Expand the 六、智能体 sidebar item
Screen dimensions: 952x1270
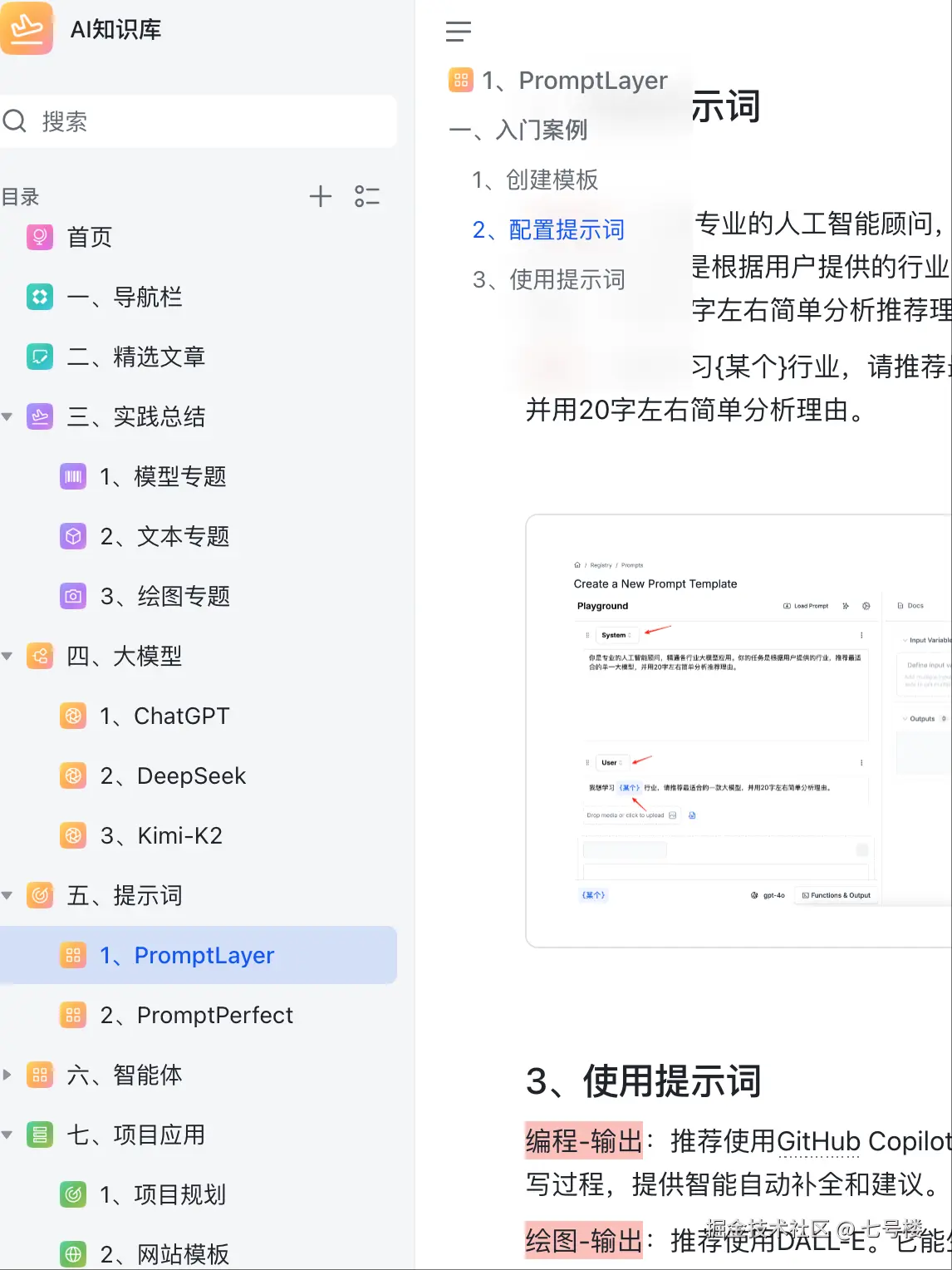point(7,1075)
